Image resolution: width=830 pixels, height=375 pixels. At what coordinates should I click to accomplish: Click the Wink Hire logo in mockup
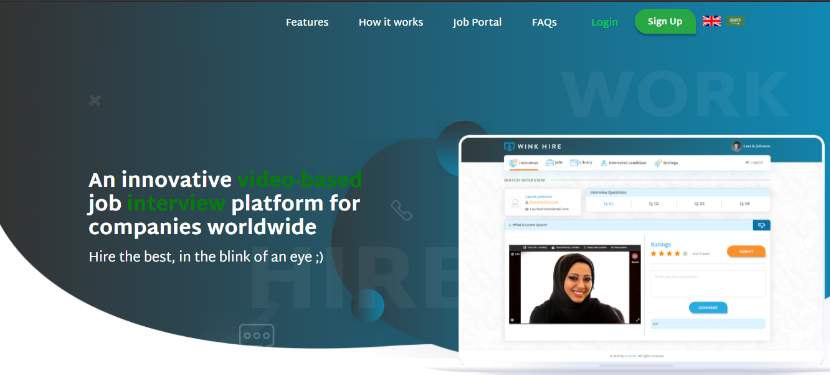coord(532,146)
